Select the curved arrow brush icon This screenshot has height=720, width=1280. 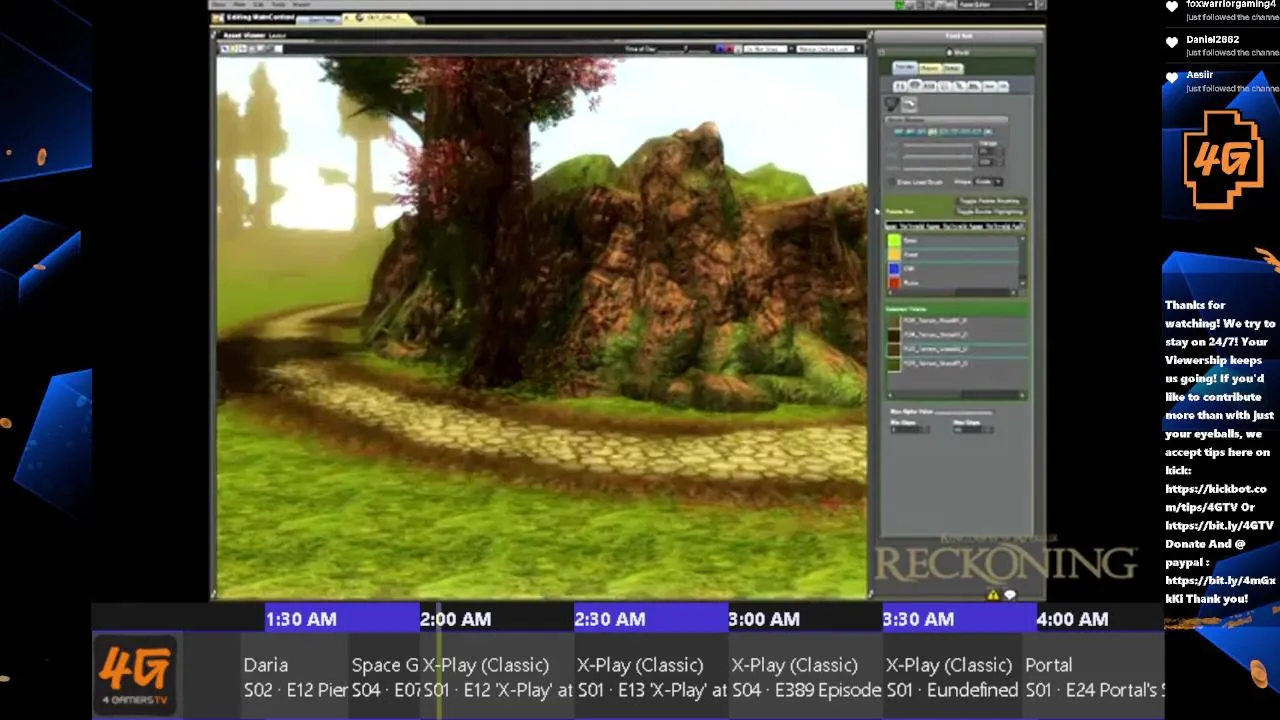tap(909, 104)
